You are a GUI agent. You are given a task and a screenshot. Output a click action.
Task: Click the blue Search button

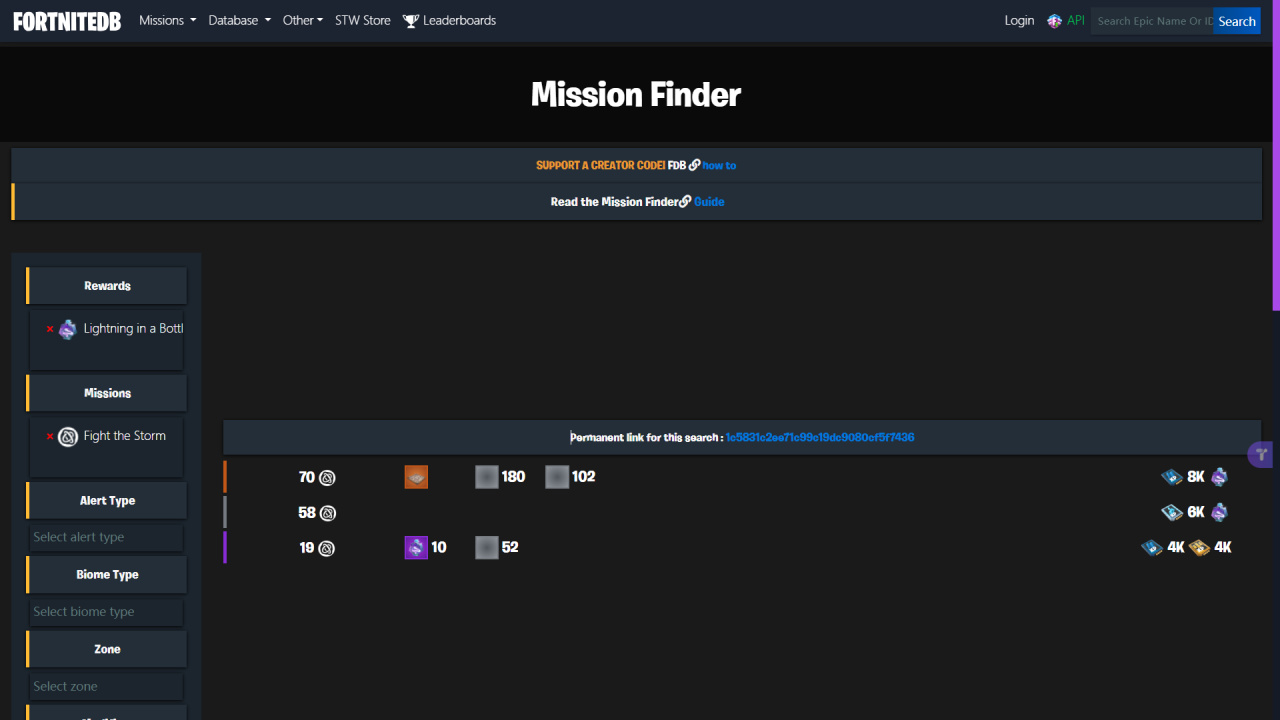(x=1237, y=21)
